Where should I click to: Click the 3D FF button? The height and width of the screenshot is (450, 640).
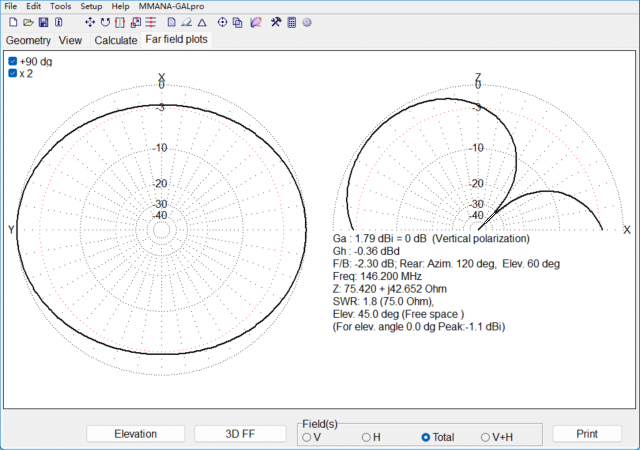pos(240,434)
